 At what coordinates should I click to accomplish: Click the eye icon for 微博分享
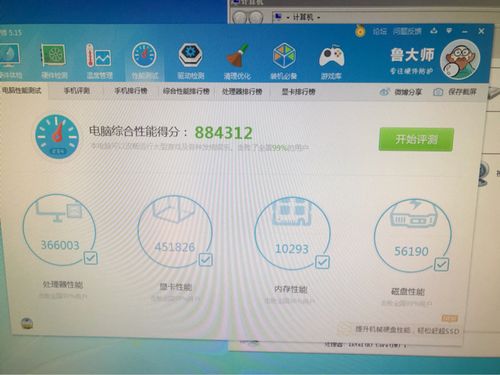pos(385,92)
